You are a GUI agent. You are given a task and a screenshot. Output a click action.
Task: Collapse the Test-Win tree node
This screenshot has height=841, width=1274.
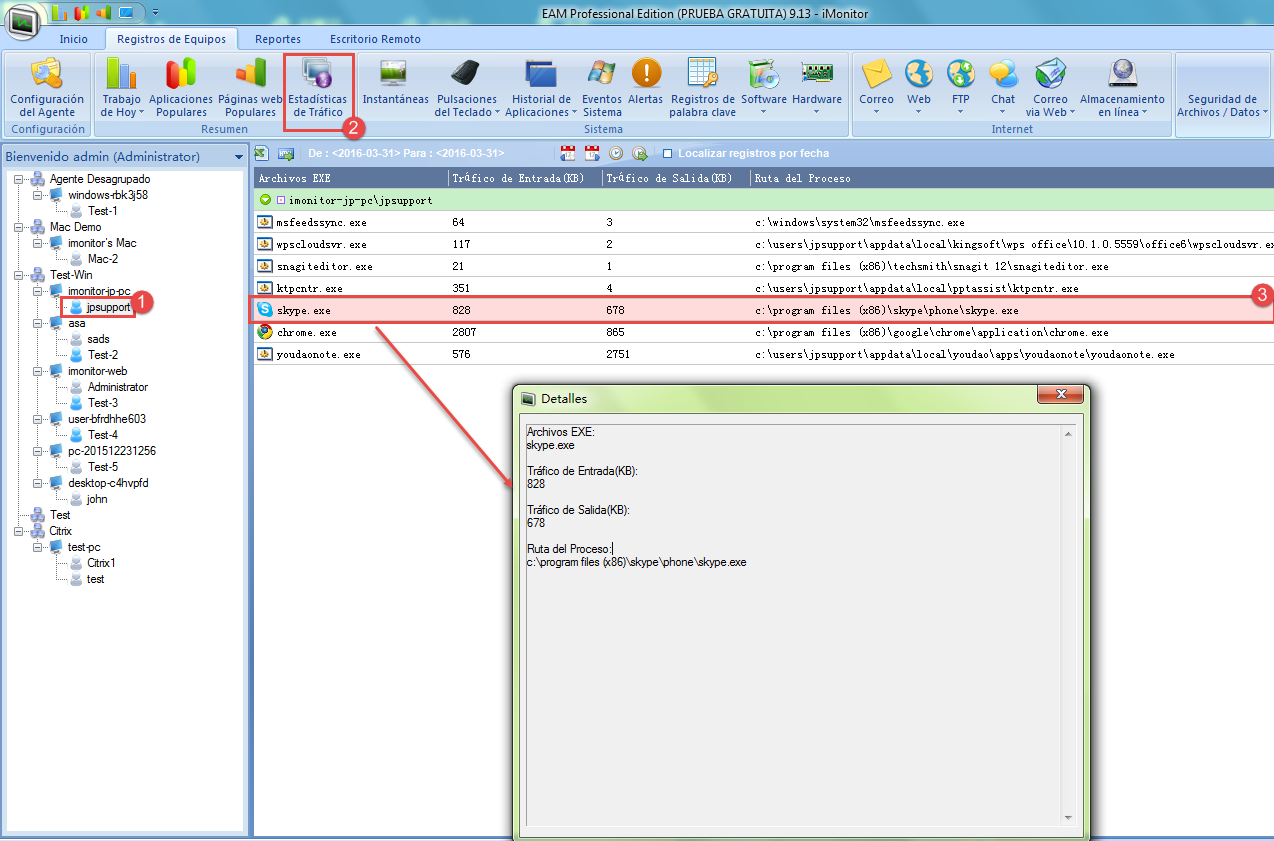point(18,275)
